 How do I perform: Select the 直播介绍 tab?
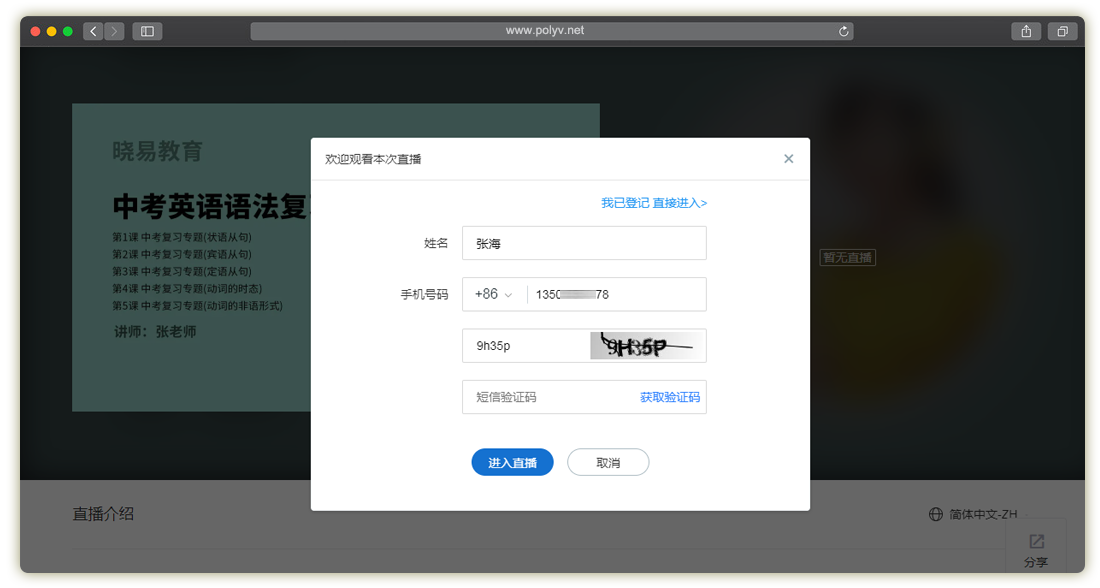103,514
